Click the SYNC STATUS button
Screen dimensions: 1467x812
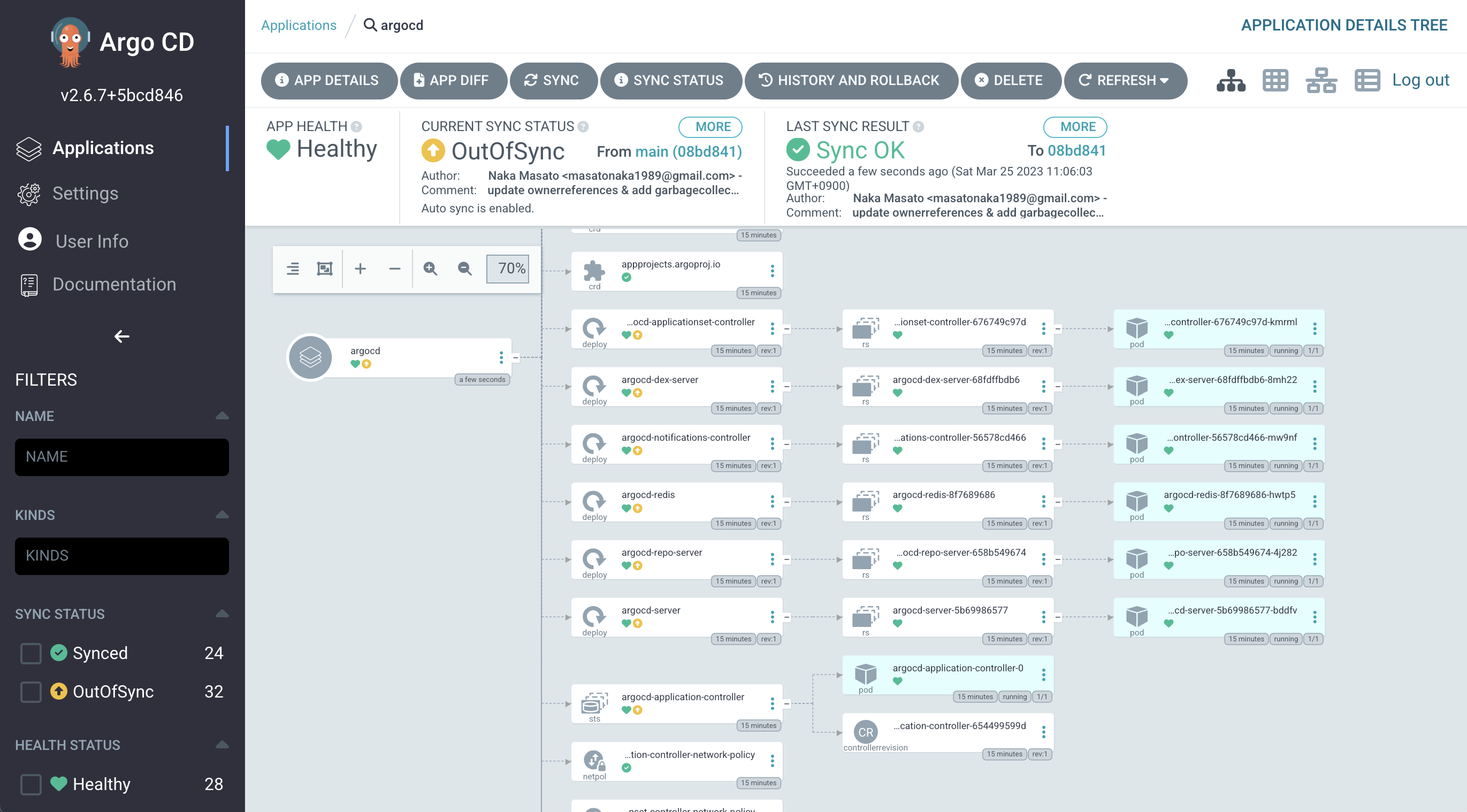click(671, 80)
